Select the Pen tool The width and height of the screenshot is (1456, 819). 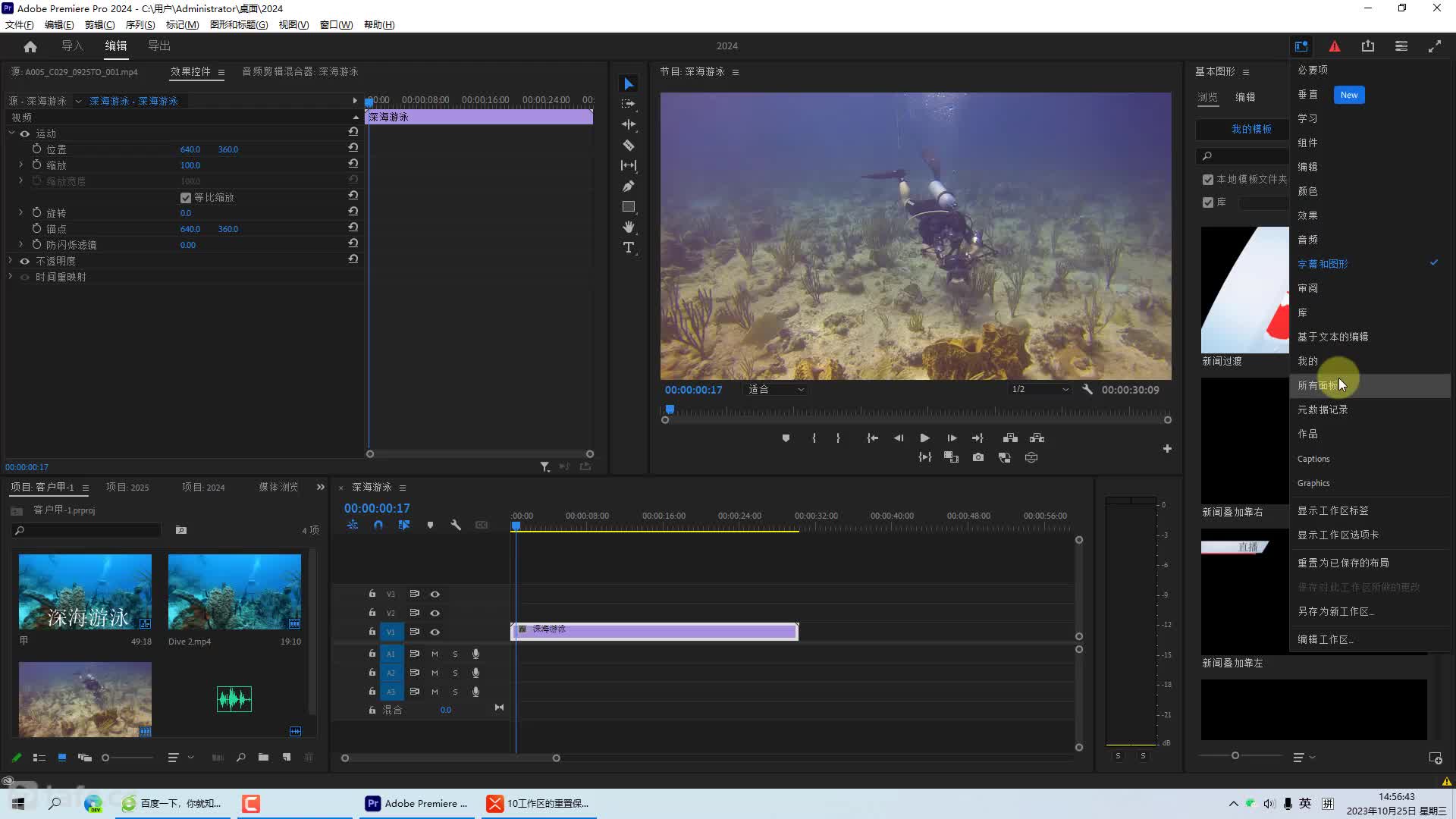[x=628, y=186]
